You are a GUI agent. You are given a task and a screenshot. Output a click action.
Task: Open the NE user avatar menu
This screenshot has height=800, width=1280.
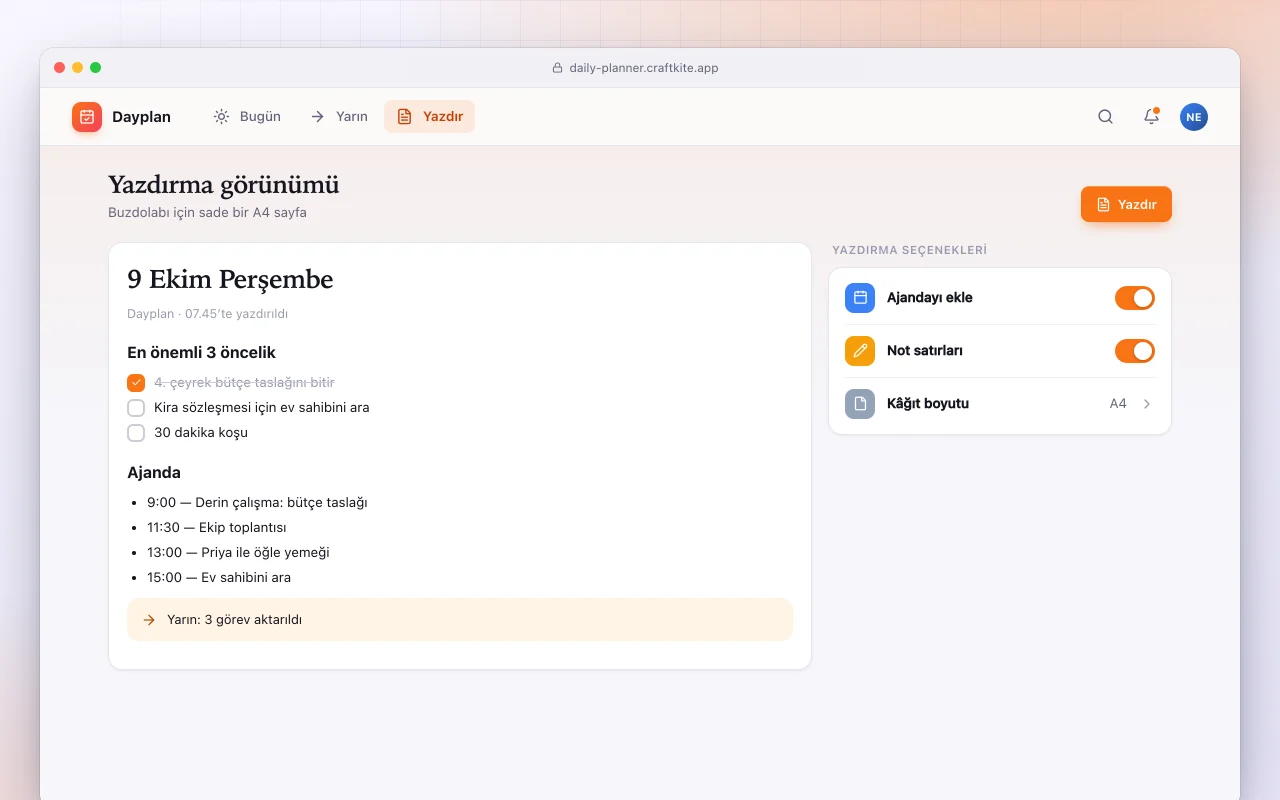click(x=1194, y=117)
